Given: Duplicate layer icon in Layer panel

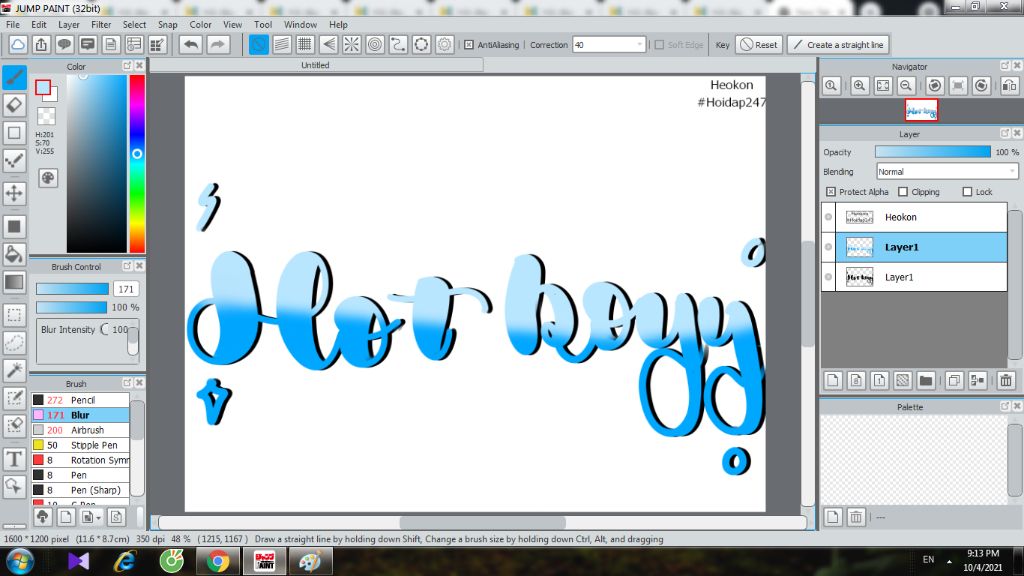Looking at the screenshot, I should [x=954, y=380].
